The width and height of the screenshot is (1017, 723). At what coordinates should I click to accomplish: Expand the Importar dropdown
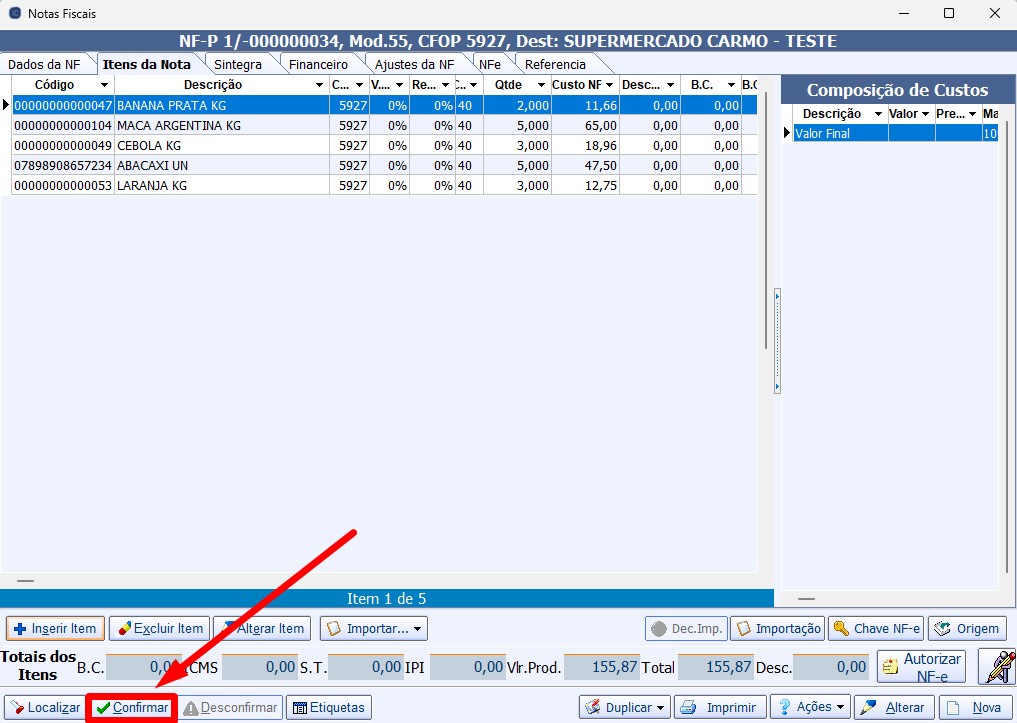374,629
